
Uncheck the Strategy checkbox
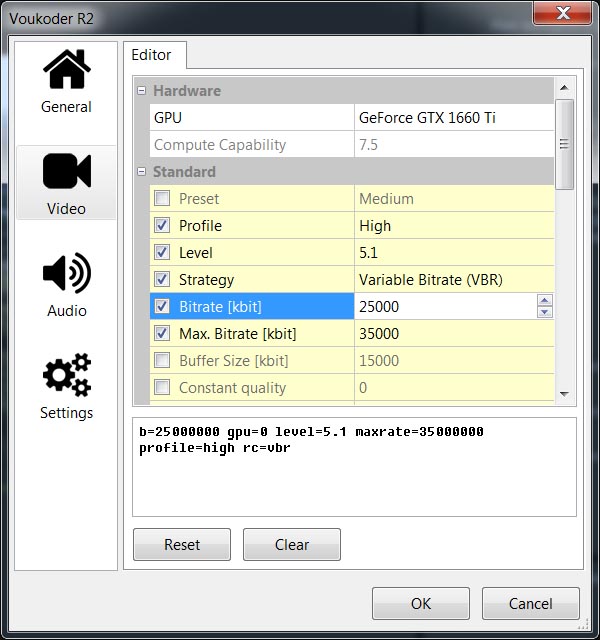click(162, 280)
